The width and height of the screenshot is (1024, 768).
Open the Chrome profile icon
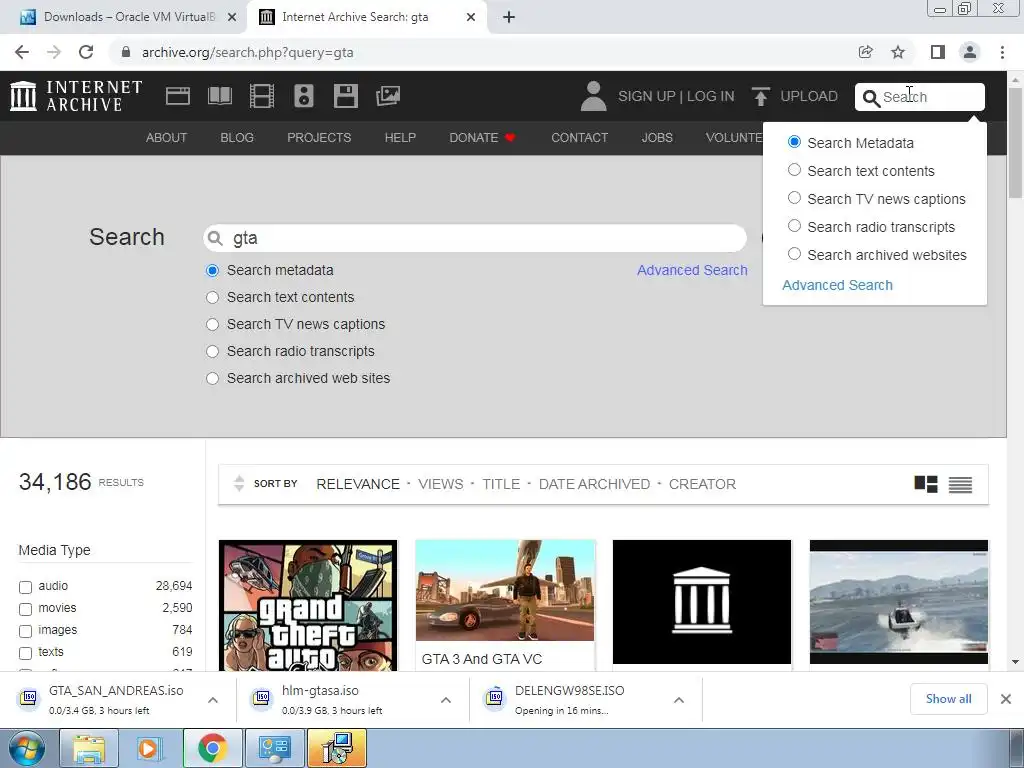pyautogui.click(x=970, y=52)
